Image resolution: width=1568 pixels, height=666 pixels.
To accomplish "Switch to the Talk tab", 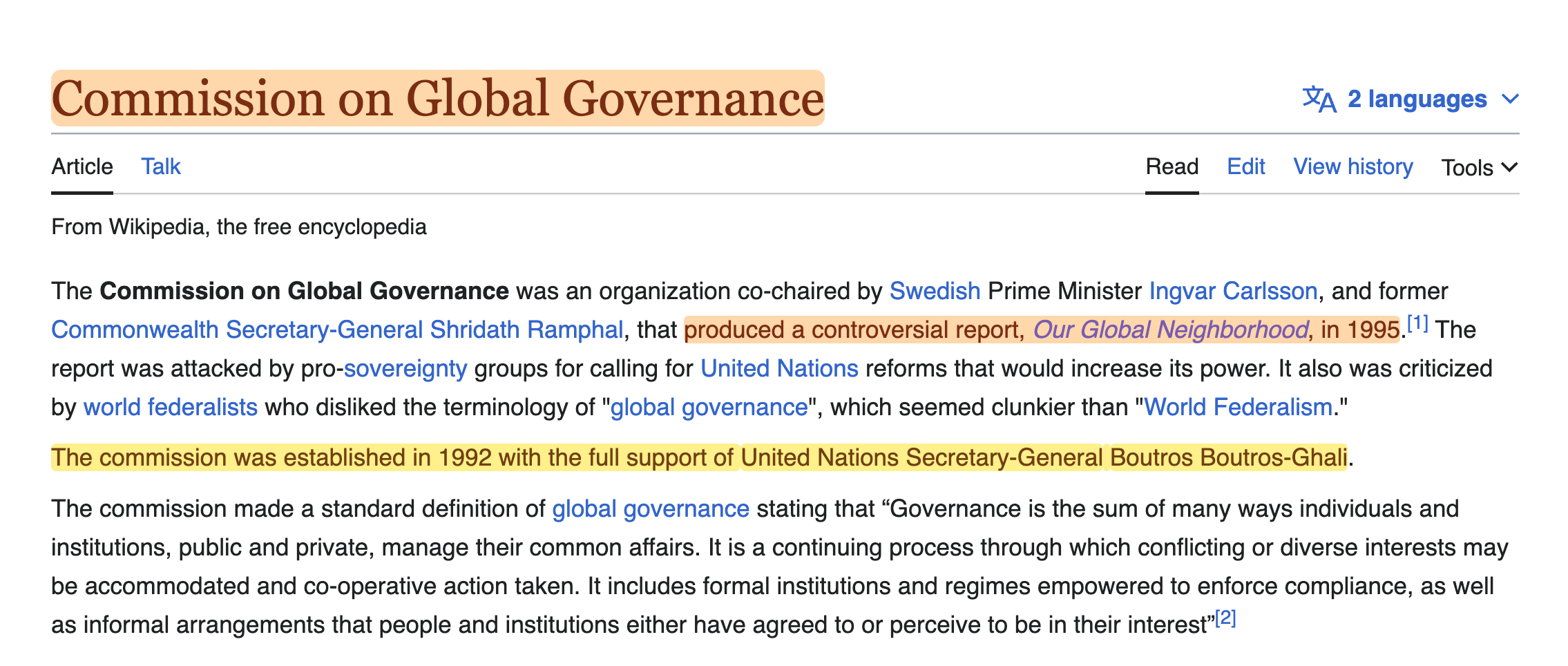I will (161, 166).
